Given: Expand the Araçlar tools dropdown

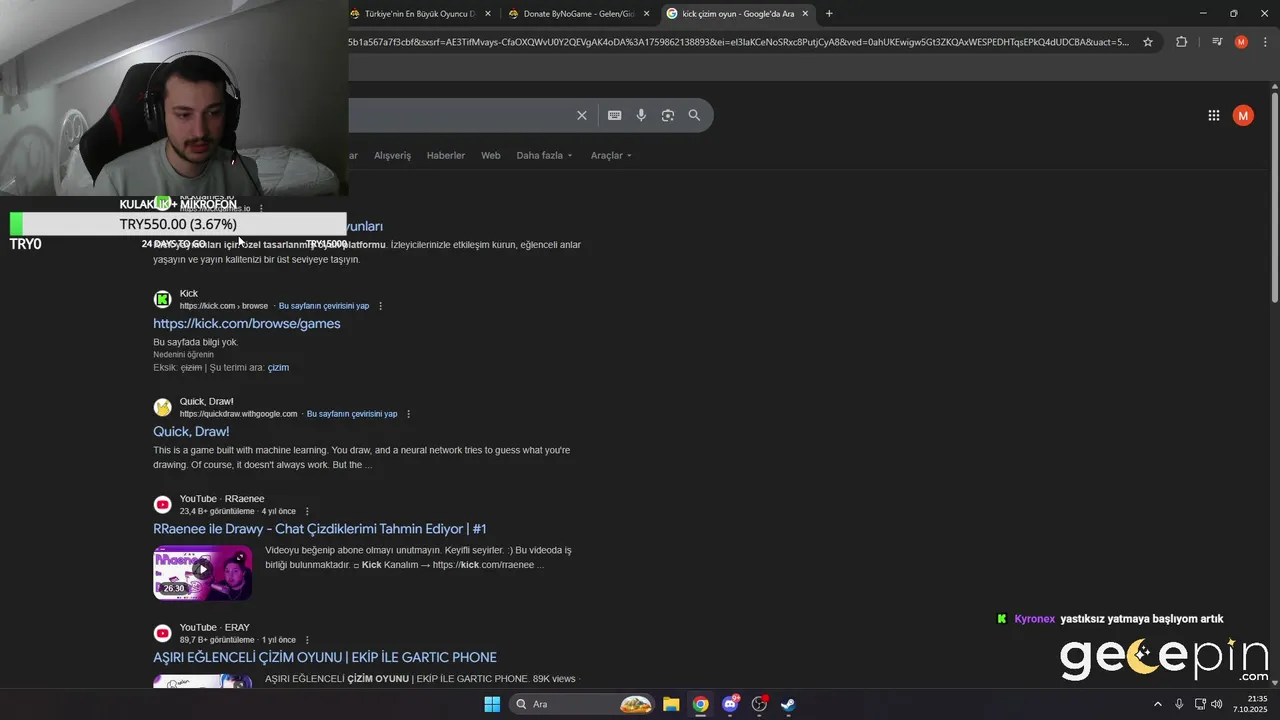Looking at the screenshot, I should point(611,156).
